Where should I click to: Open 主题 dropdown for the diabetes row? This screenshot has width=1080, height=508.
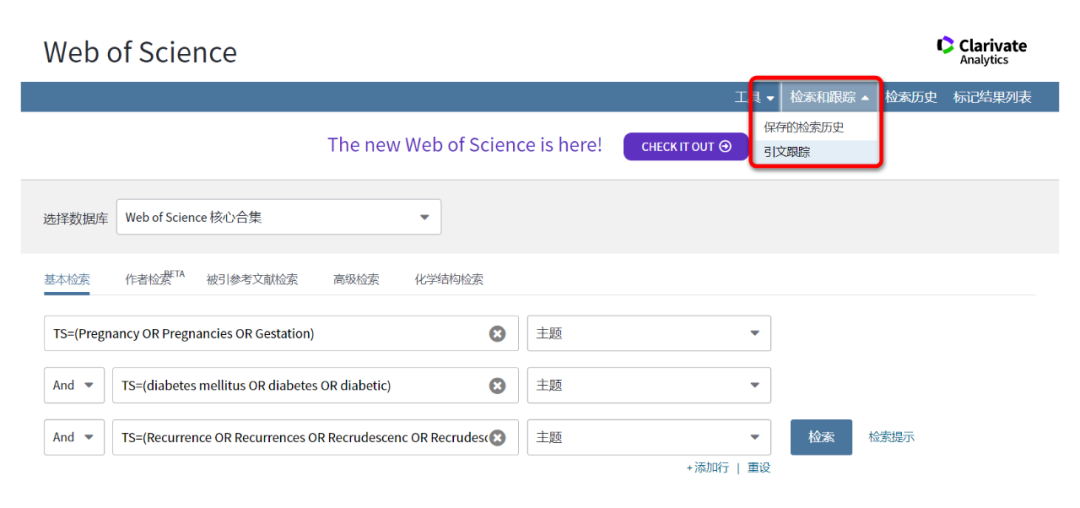click(649, 385)
